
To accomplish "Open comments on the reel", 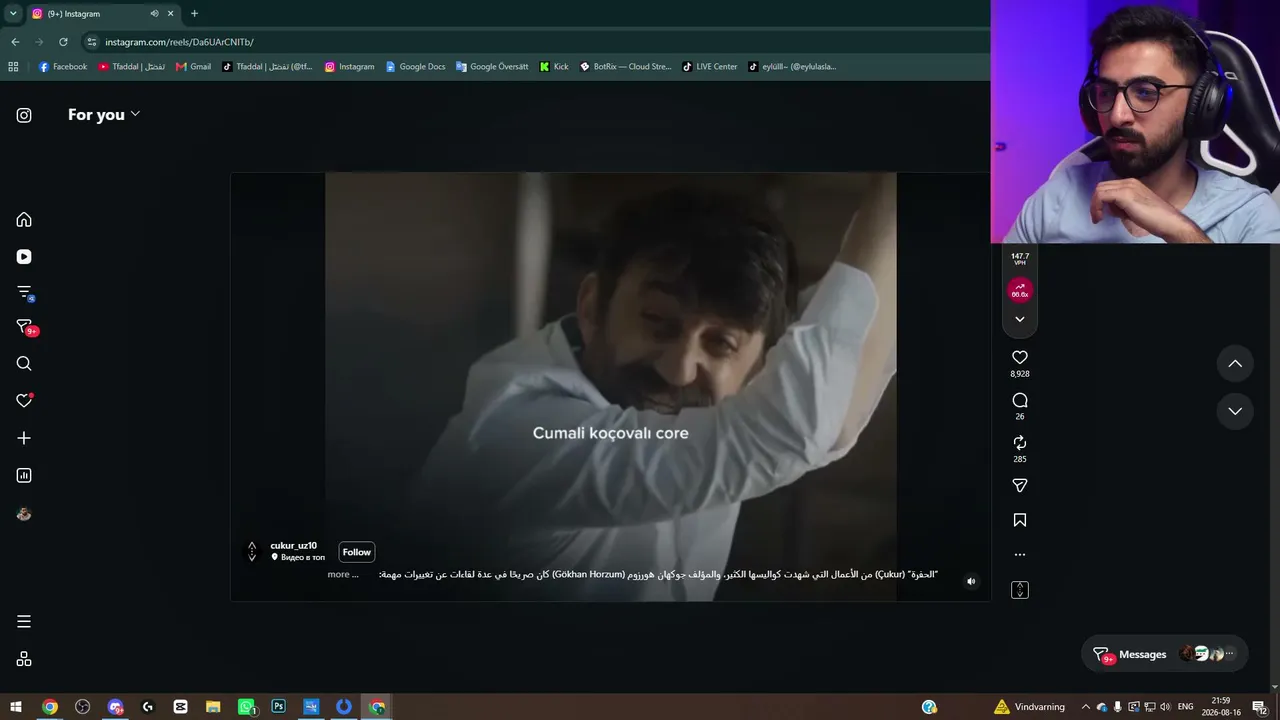I will coord(1020,400).
